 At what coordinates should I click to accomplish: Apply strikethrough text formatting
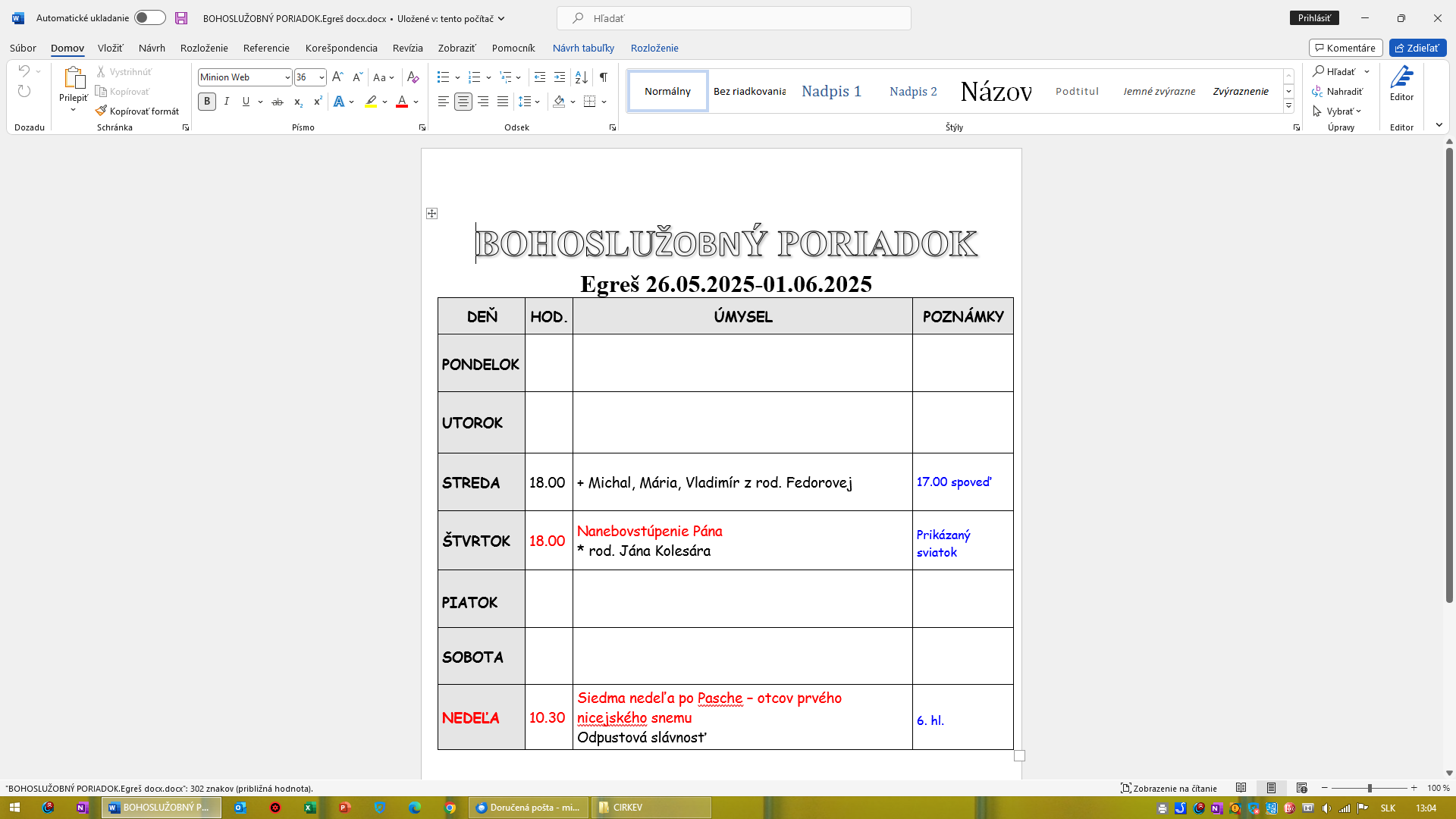tap(278, 102)
